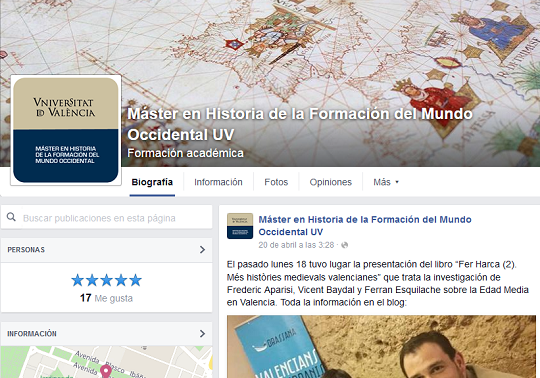Viewport: 540px width, 378px height.
Task: Click in Buscar publicaciones search field
Action: pyautogui.click(x=107, y=218)
